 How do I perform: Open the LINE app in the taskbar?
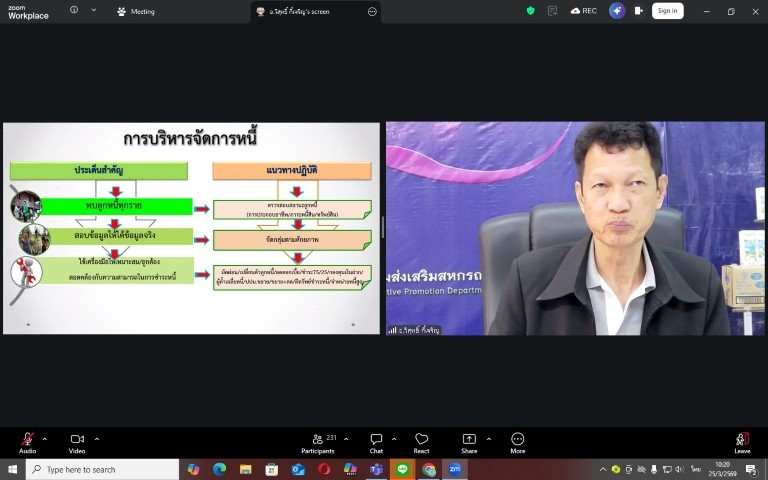coord(403,469)
